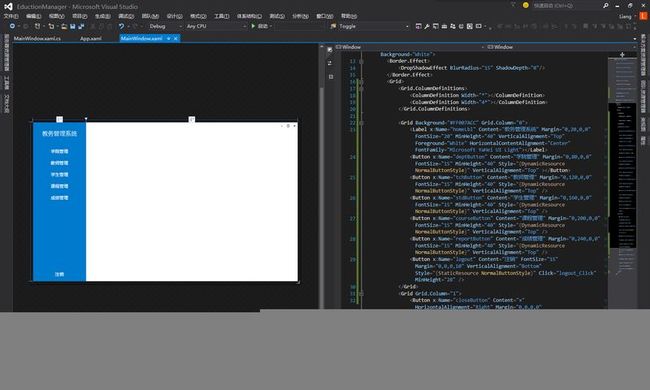Close the MainWindow.xaml tab

click(x=176, y=39)
